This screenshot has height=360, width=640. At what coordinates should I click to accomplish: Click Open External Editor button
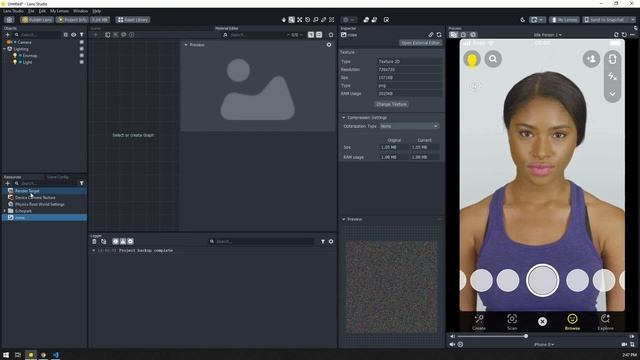420,43
